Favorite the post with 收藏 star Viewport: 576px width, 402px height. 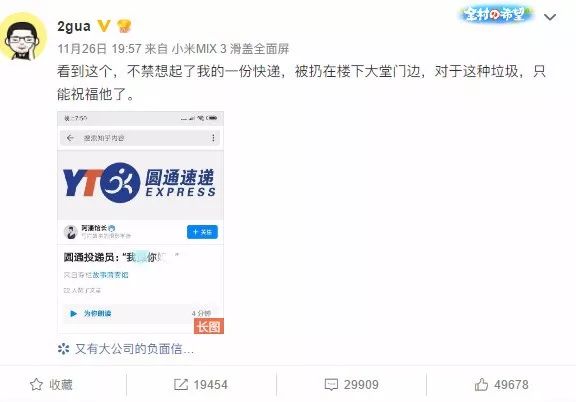click(36, 384)
